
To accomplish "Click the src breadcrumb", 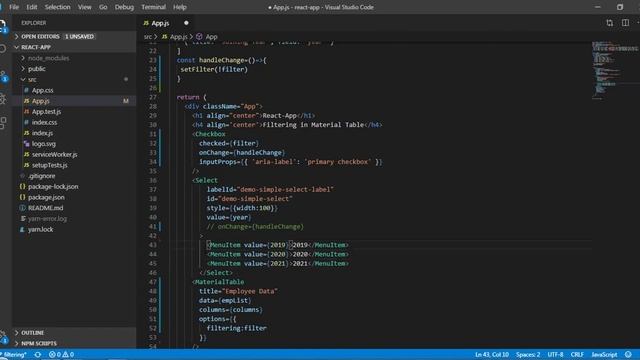I will tap(148, 37).
